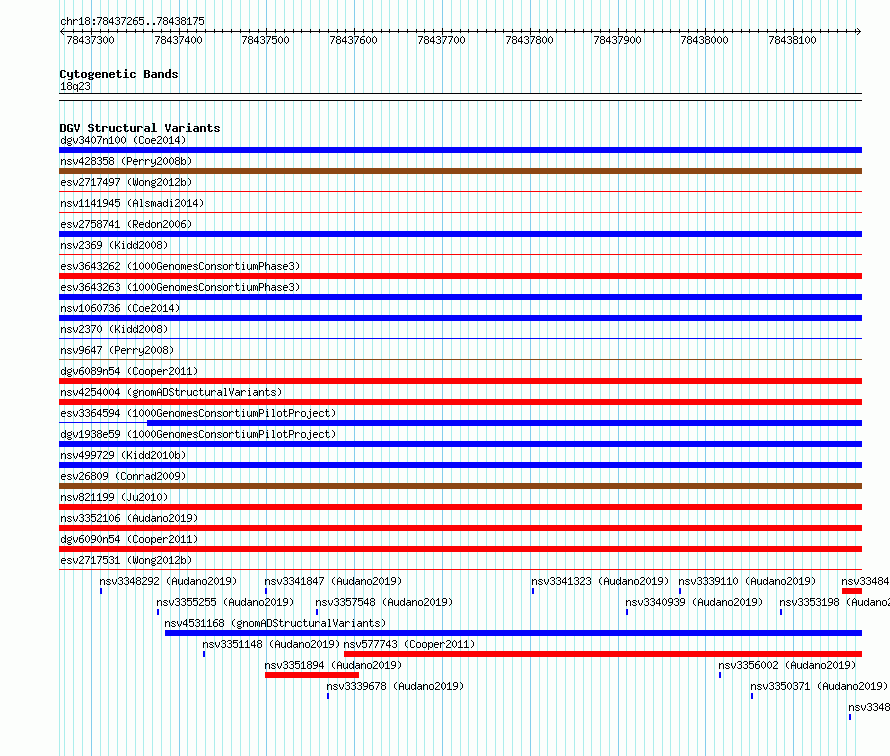Click ruler position 78437800
Screen dimensions: 890x756
pyautogui.click(x=529, y=40)
